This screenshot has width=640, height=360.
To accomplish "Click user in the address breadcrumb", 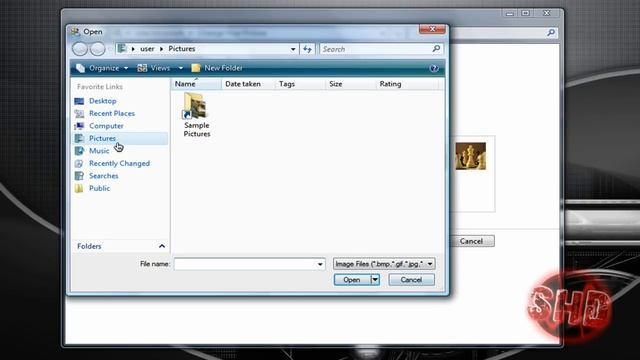I will tap(147, 49).
